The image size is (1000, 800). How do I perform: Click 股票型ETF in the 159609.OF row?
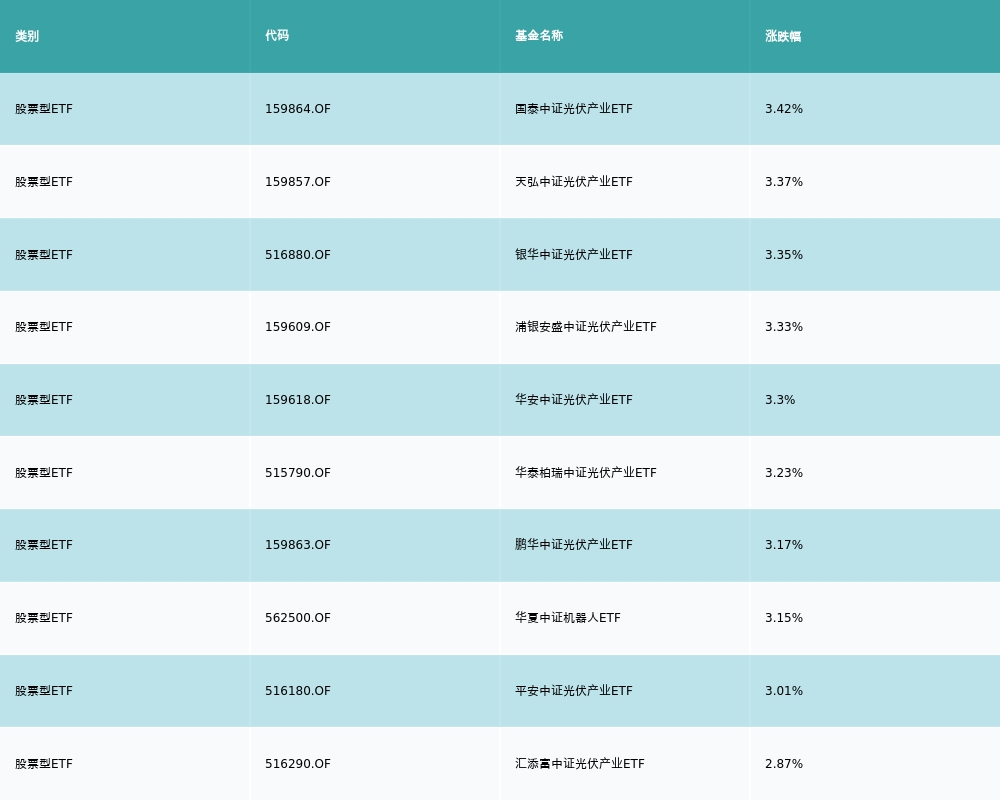click(44, 327)
